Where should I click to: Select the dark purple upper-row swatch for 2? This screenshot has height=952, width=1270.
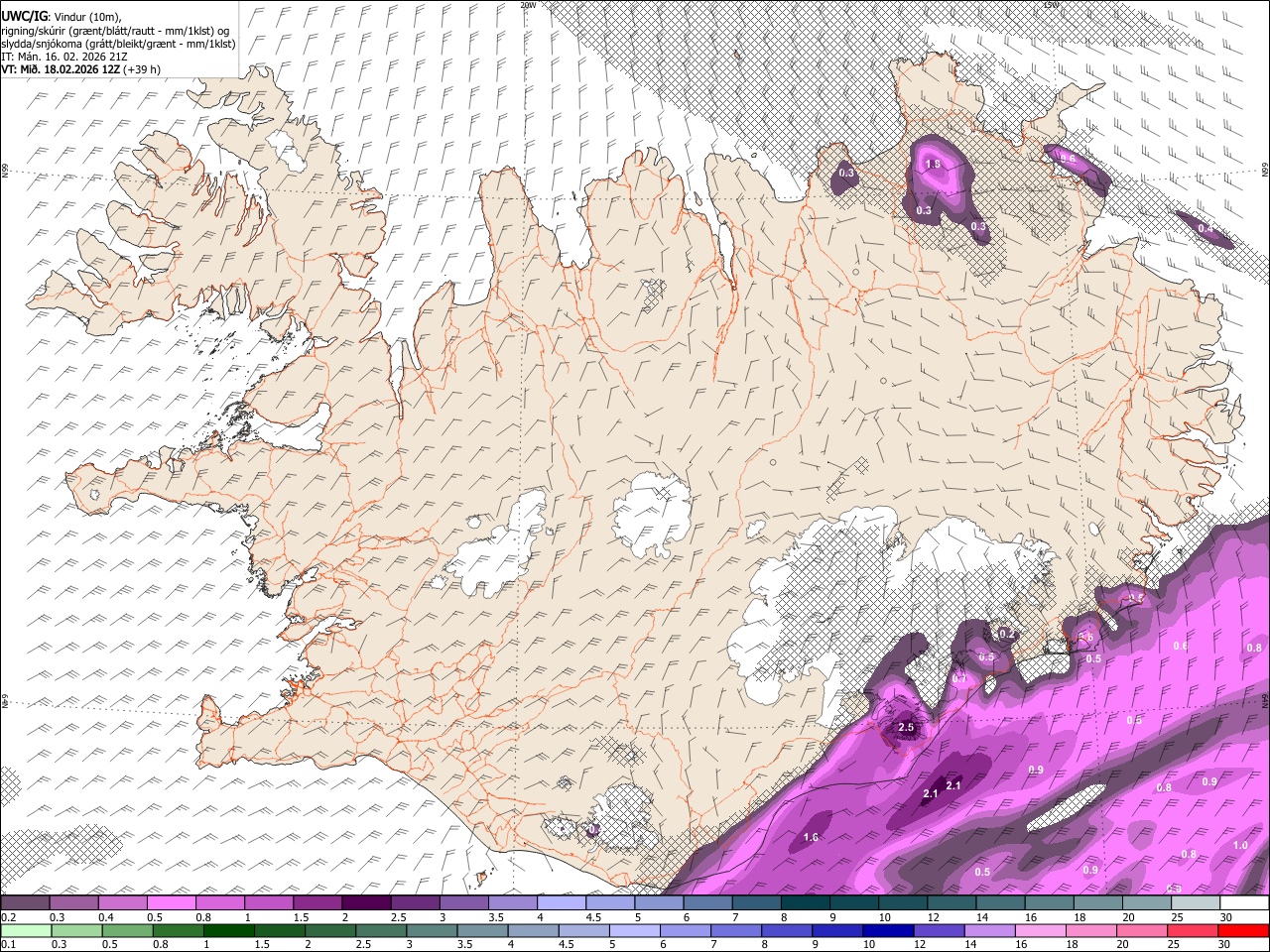(365, 903)
